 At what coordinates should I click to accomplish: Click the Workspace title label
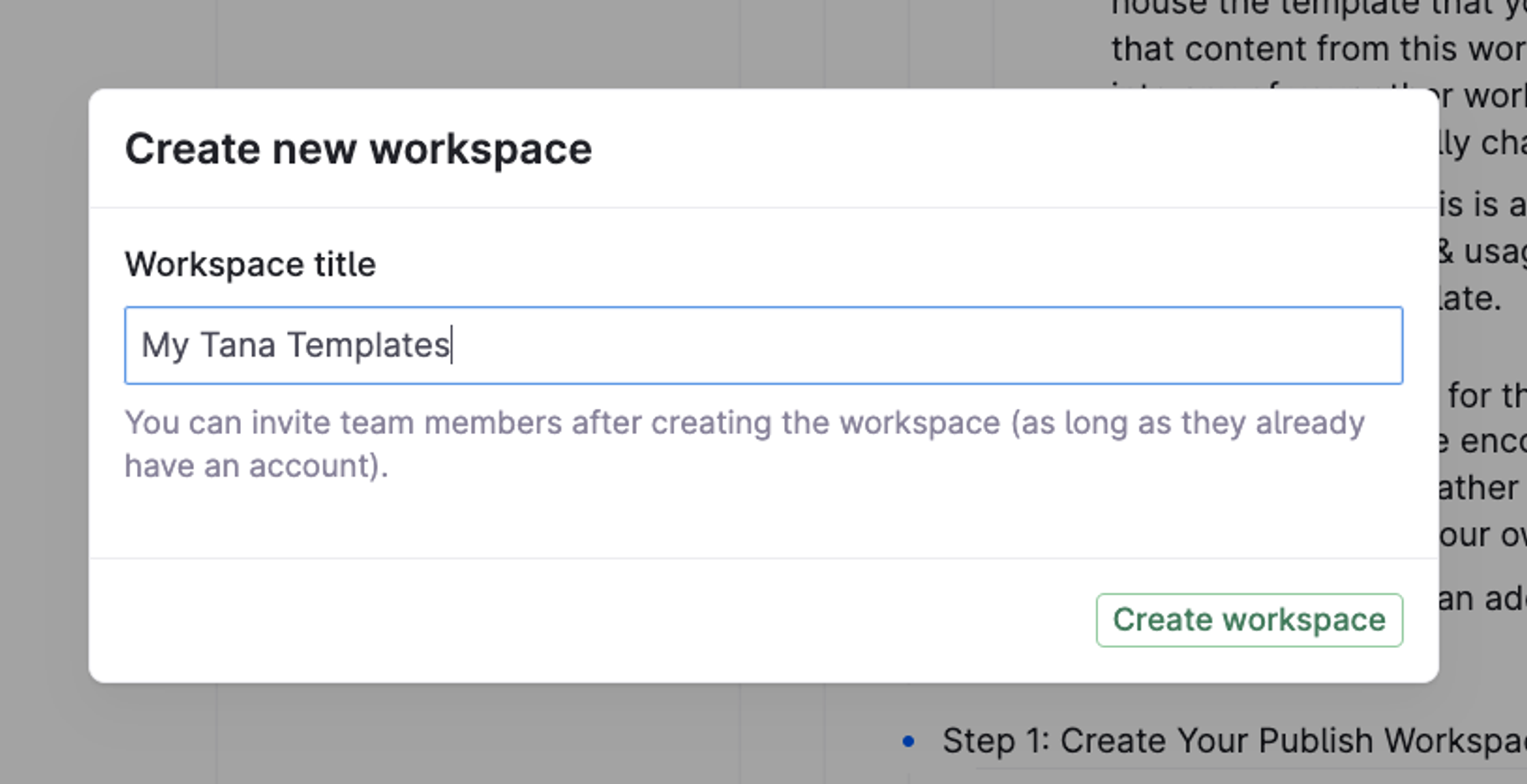pyautogui.click(x=250, y=263)
